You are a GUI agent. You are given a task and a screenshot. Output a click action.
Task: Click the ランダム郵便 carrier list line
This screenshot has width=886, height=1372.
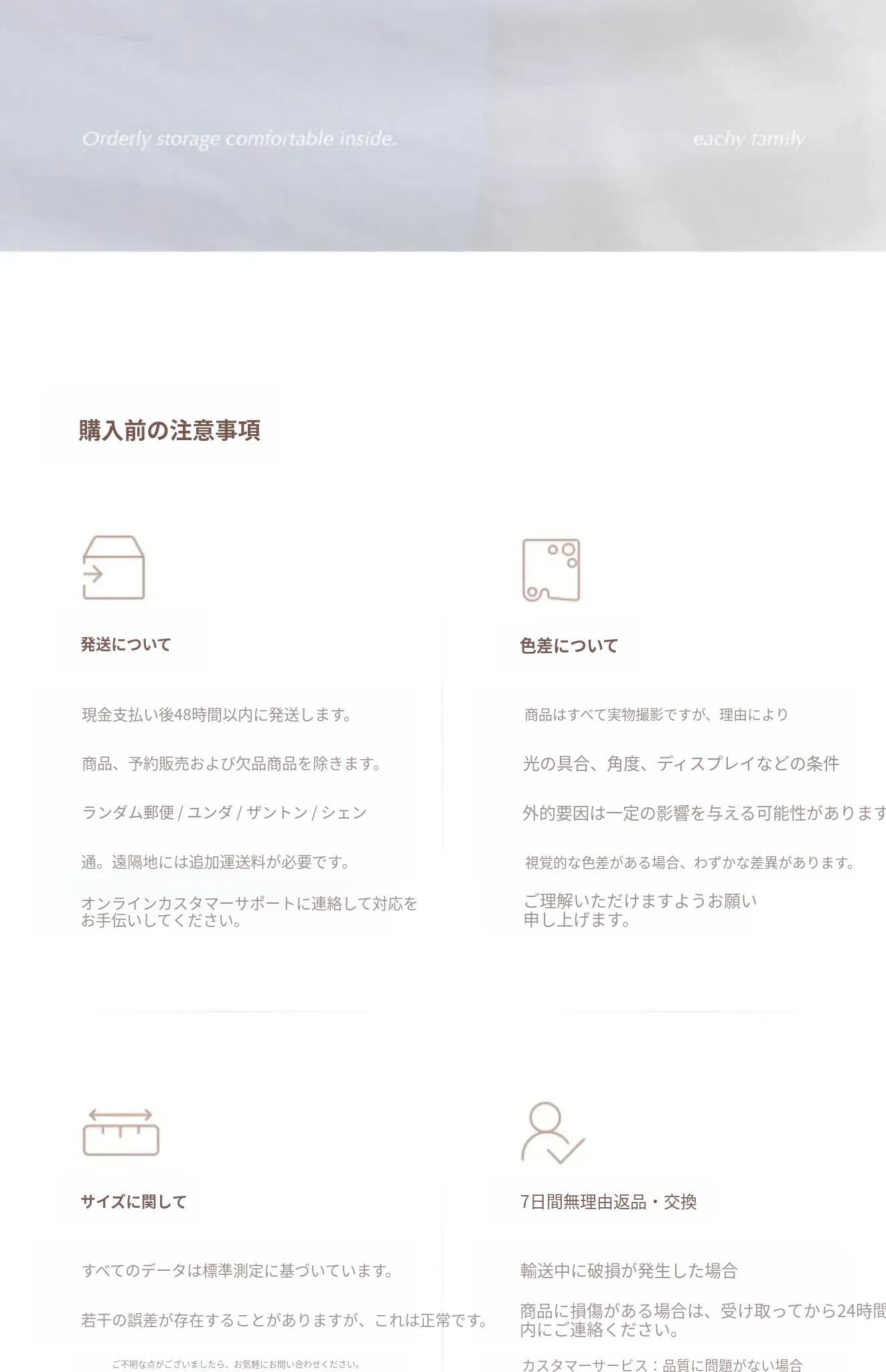coord(224,813)
